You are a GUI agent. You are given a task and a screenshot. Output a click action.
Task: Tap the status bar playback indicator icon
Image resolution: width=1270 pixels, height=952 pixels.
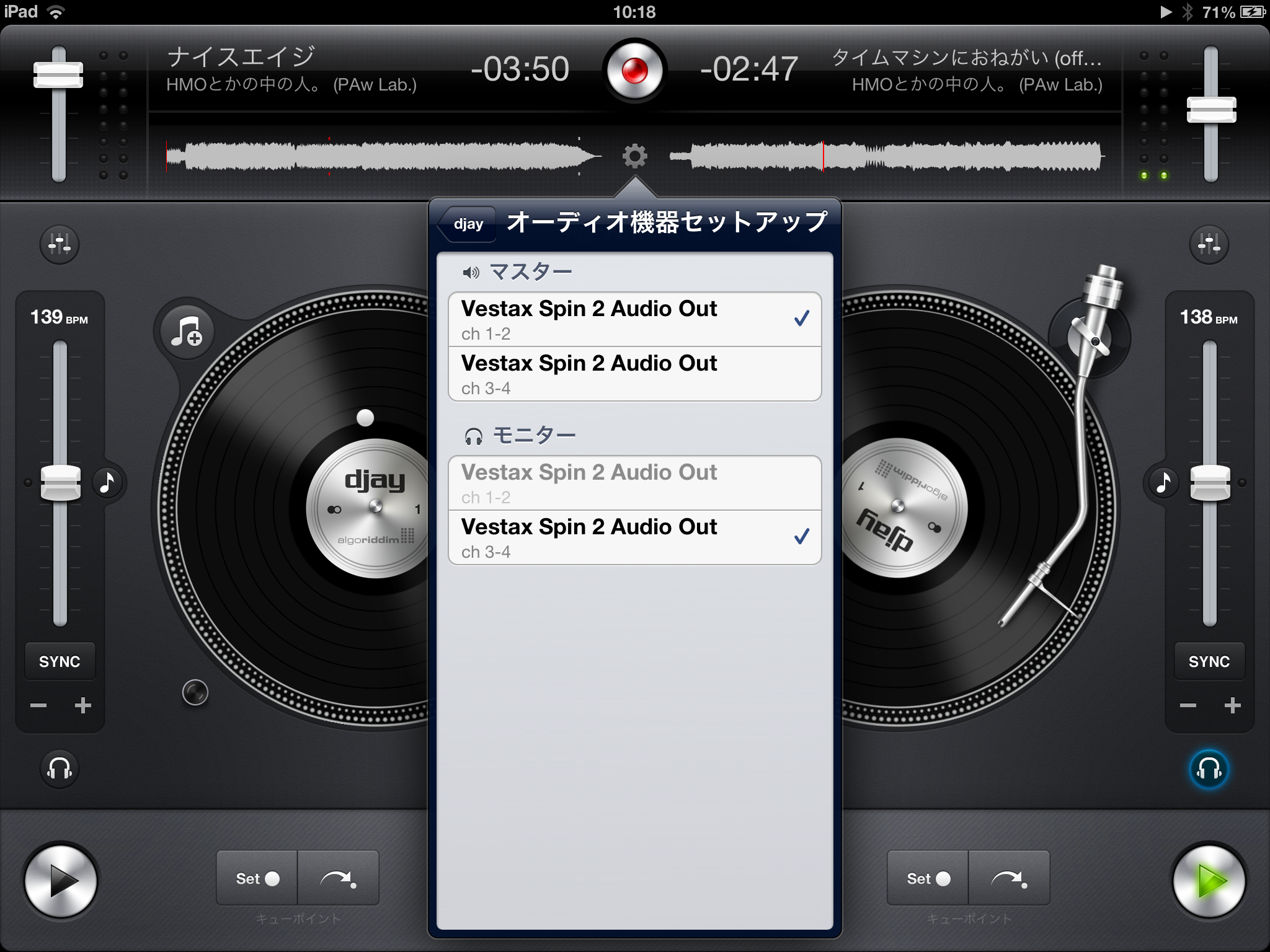(x=1166, y=12)
